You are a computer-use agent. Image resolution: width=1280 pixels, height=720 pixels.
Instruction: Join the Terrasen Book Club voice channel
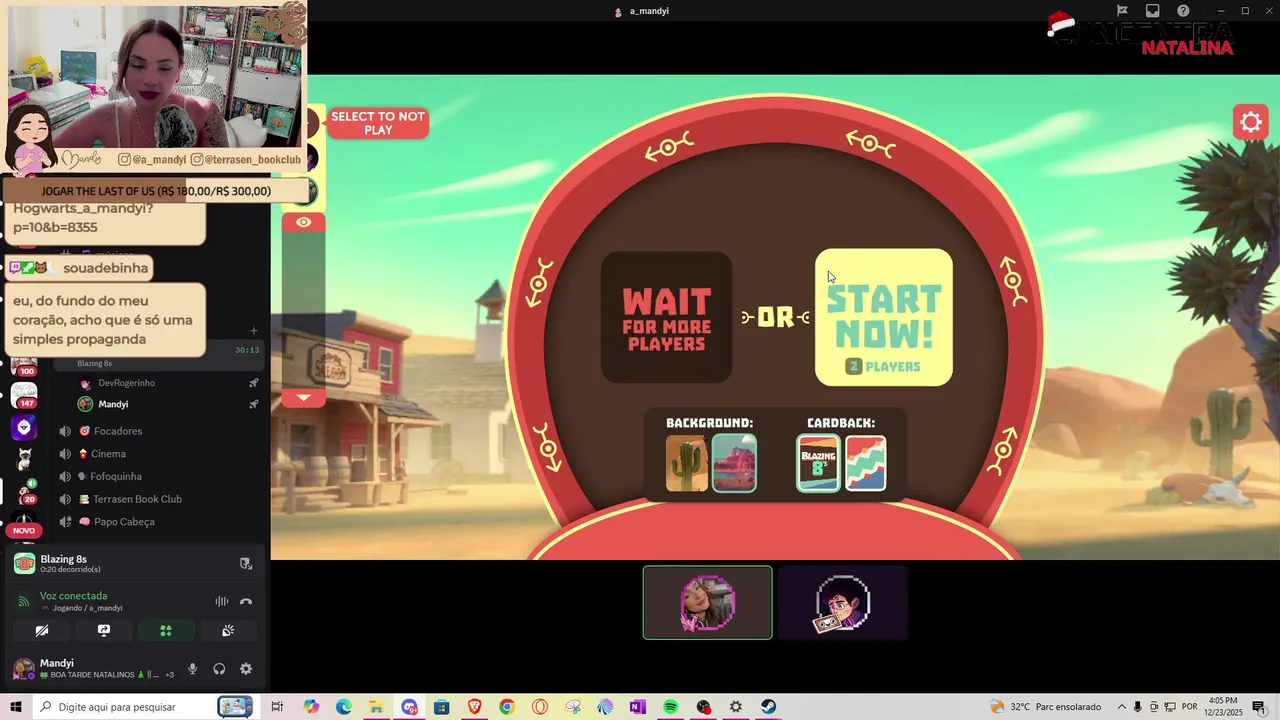(137, 499)
